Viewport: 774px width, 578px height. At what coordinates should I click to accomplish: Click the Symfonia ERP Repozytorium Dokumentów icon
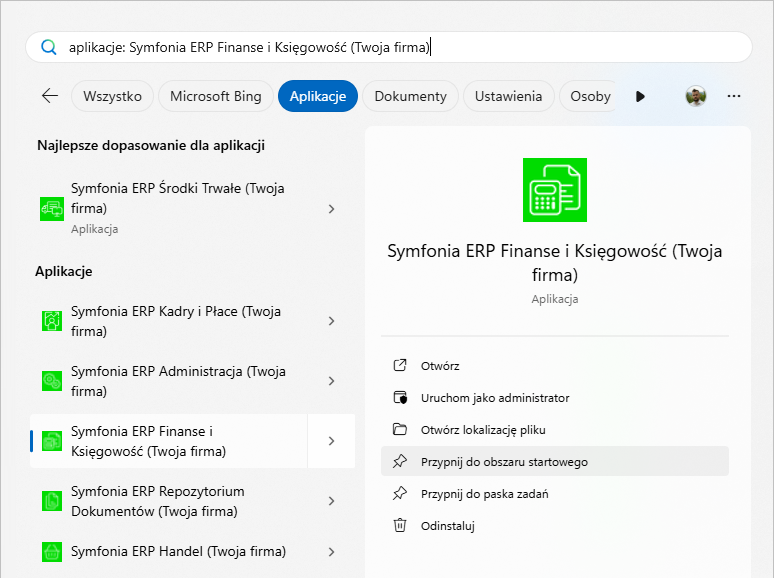tap(51, 501)
